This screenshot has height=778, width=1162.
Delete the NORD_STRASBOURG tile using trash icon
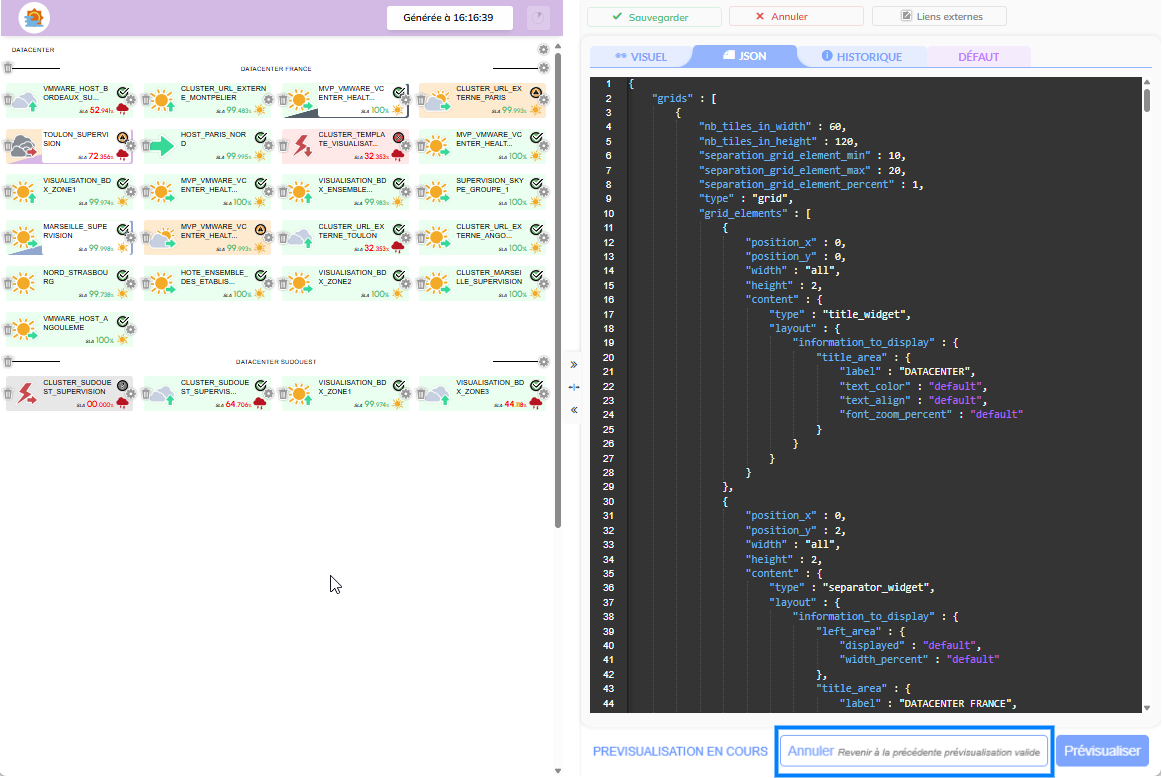pos(9,284)
